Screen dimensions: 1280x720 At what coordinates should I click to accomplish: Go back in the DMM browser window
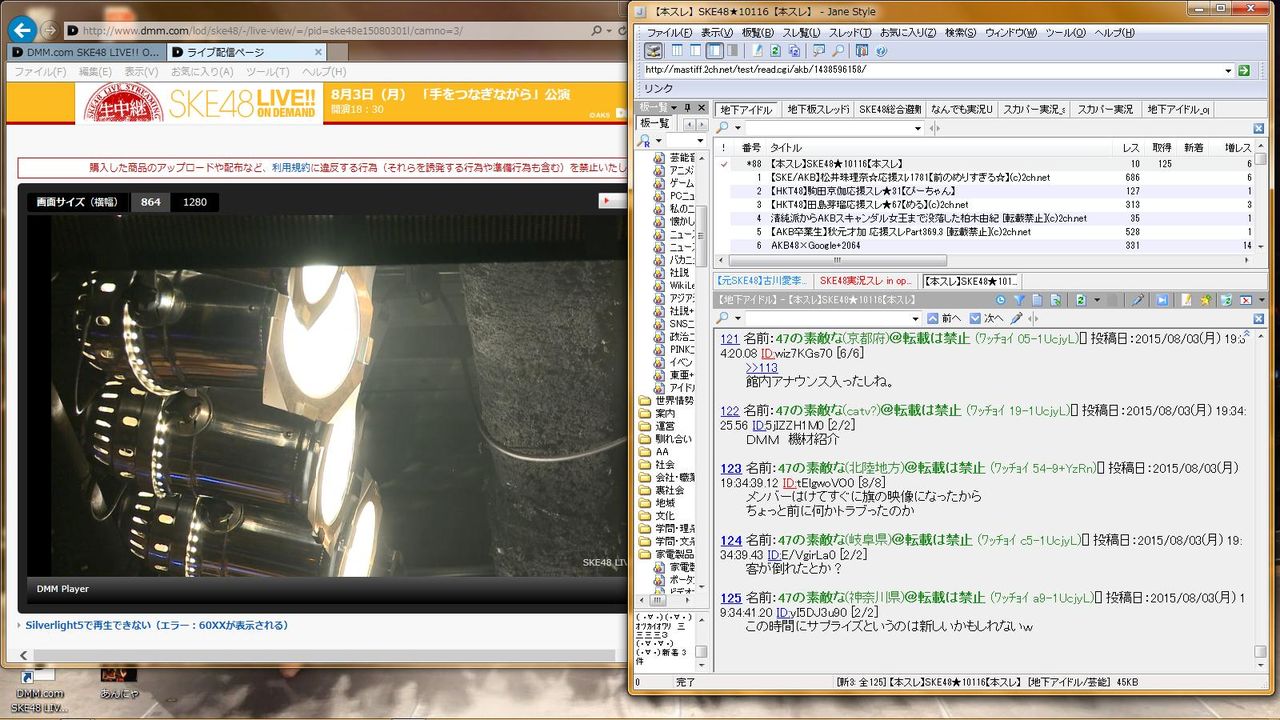click(22, 30)
